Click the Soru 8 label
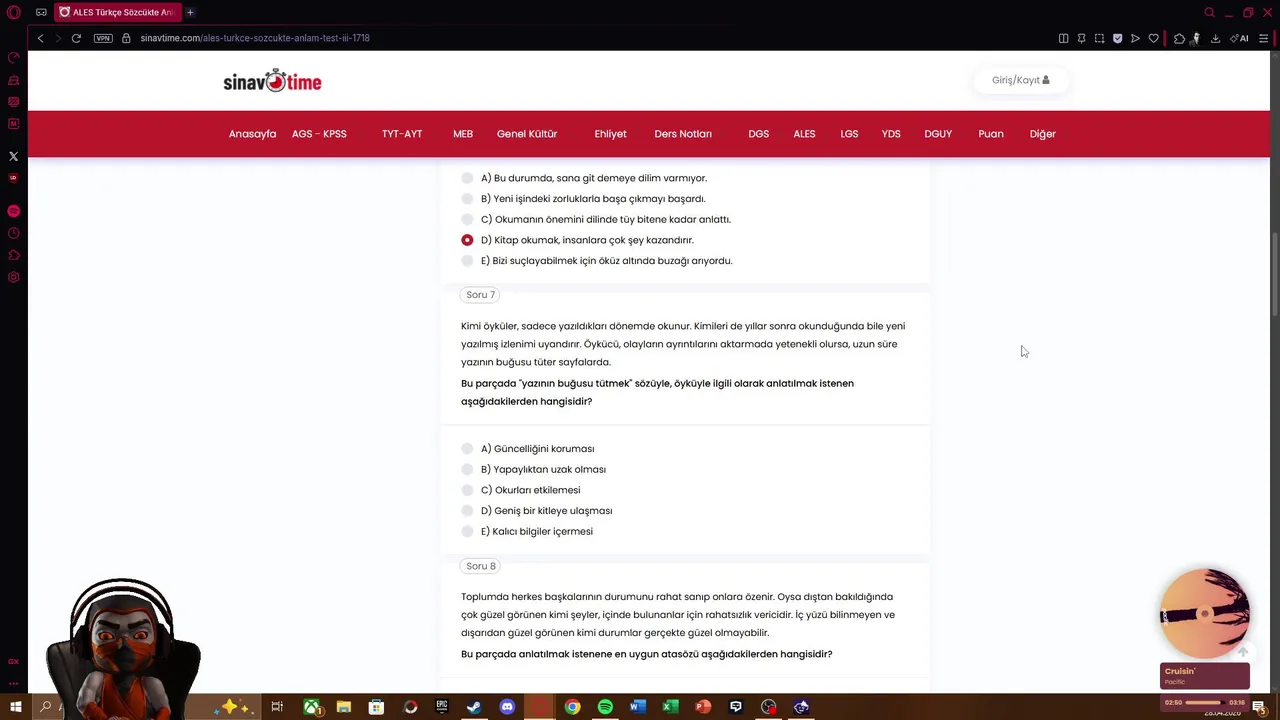 point(480,566)
